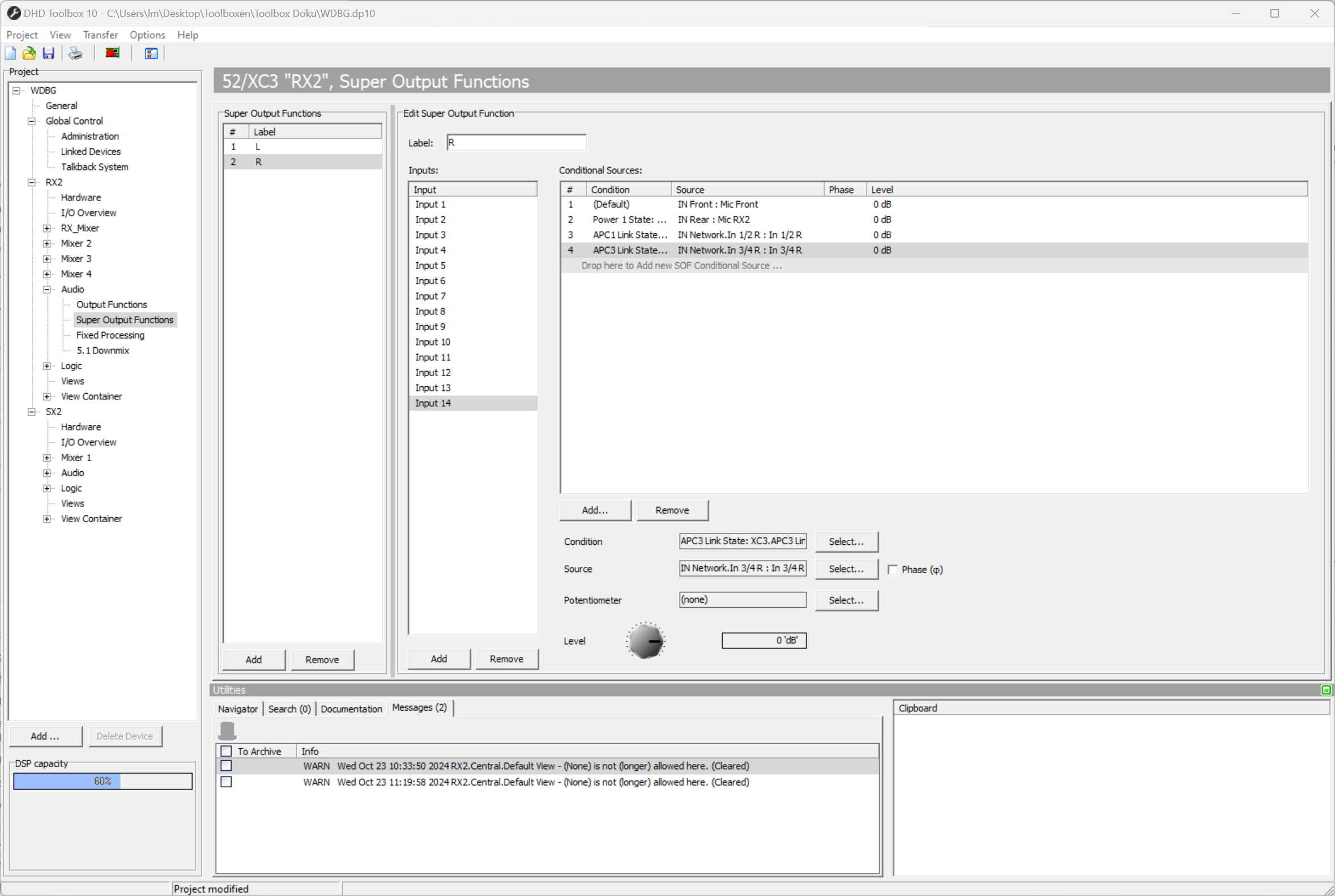
Task: Click the collapse icon on the Utilities bar
Action: point(1325,690)
